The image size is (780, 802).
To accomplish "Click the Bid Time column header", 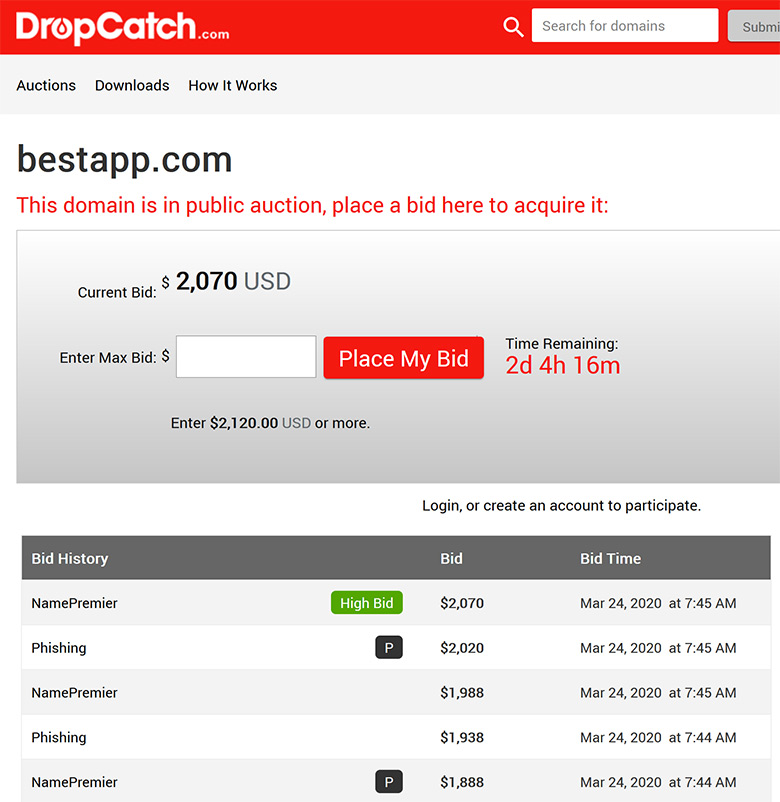I will click(610, 559).
